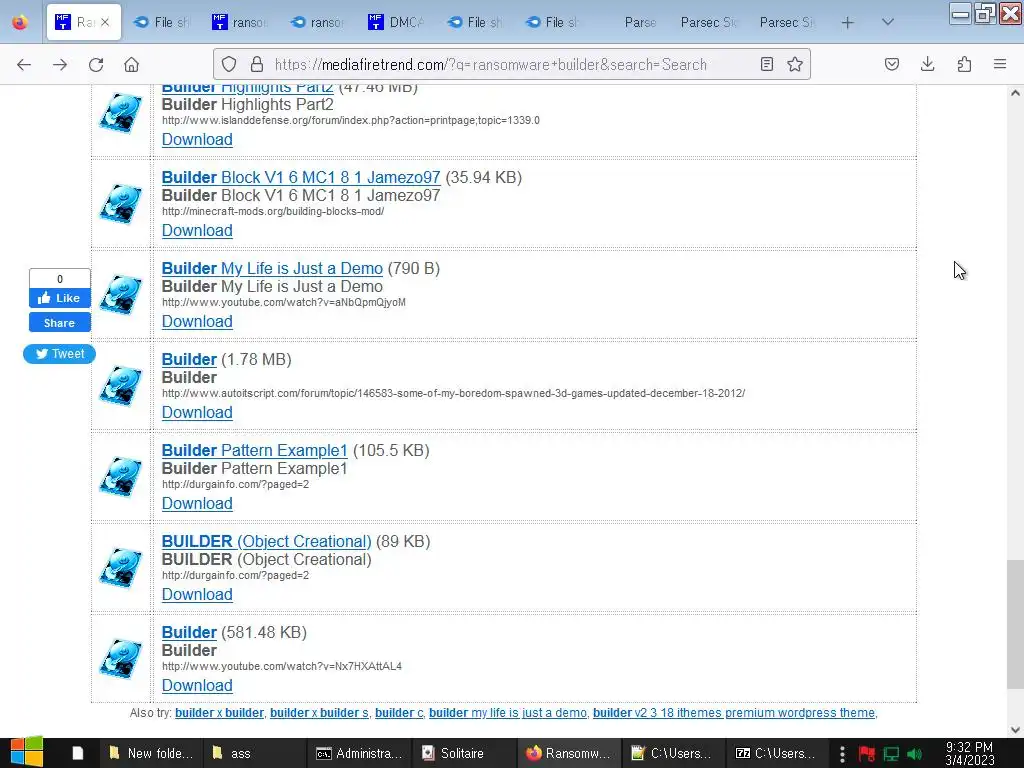View site security padlock info
Image resolution: width=1024 pixels, height=768 pixels.
pyautogui.click(x=257, y=64)
